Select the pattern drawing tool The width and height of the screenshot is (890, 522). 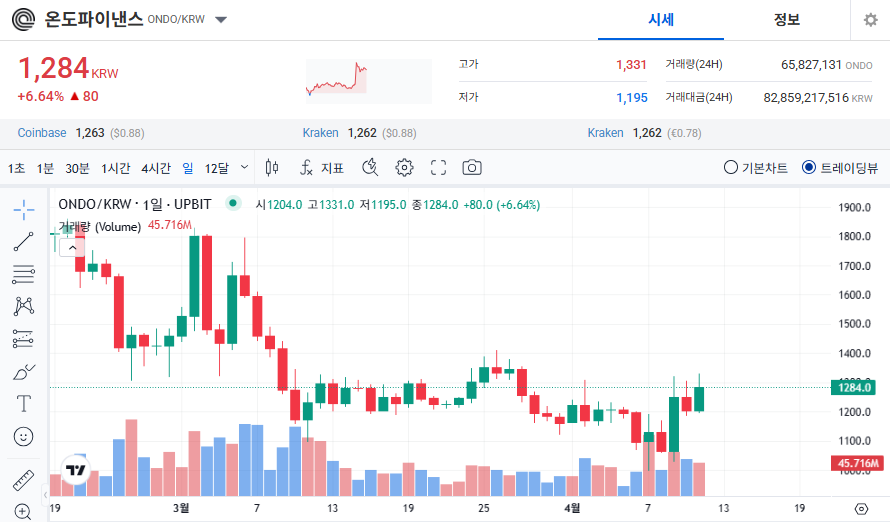(x=24, y=306)
